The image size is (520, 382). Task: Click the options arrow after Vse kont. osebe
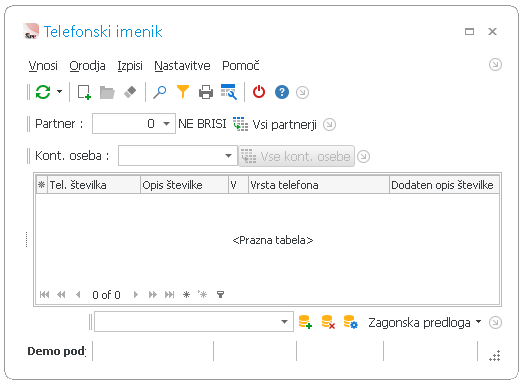tap(363, 156)
